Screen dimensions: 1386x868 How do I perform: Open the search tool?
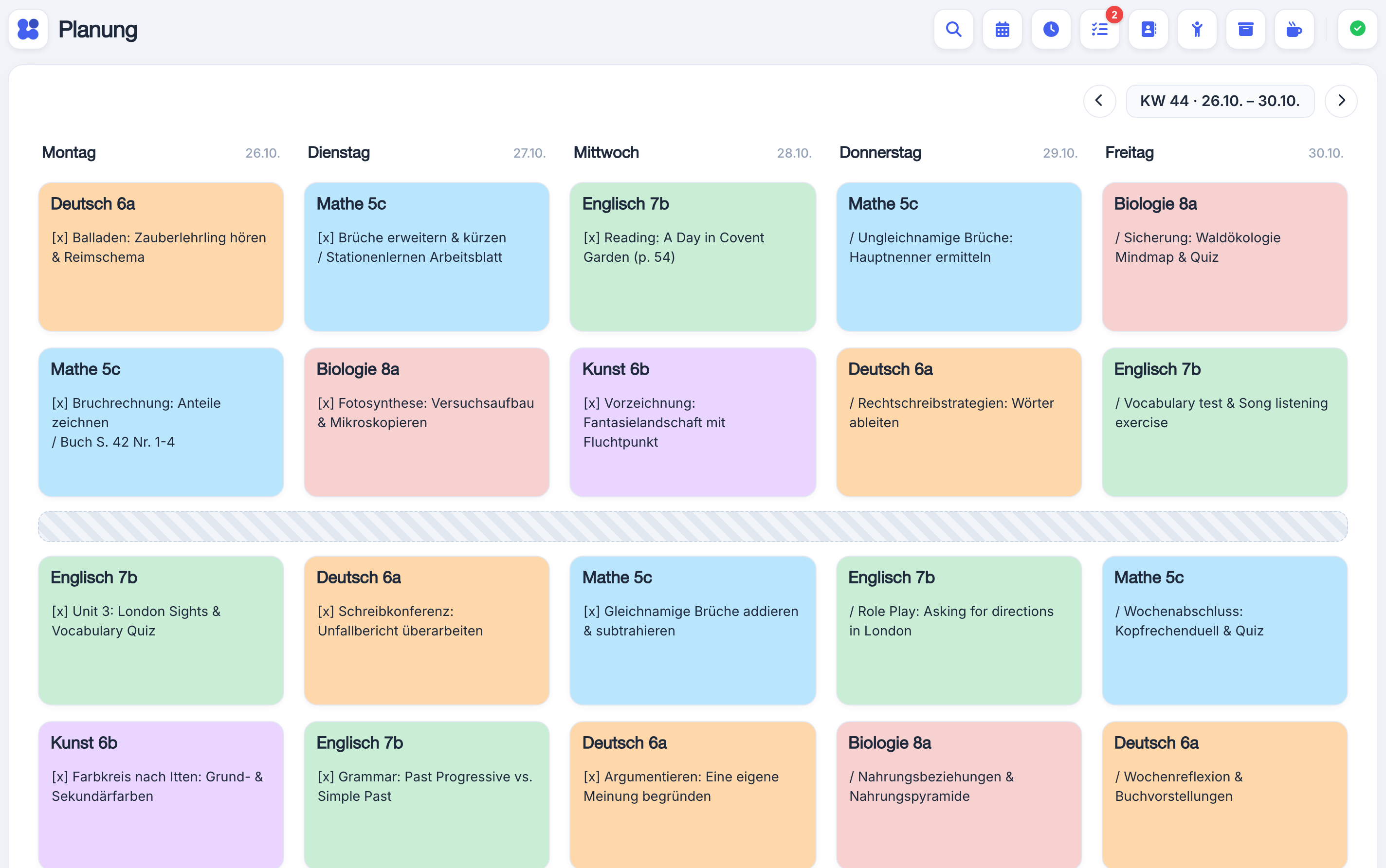click(x=953, y=29)
